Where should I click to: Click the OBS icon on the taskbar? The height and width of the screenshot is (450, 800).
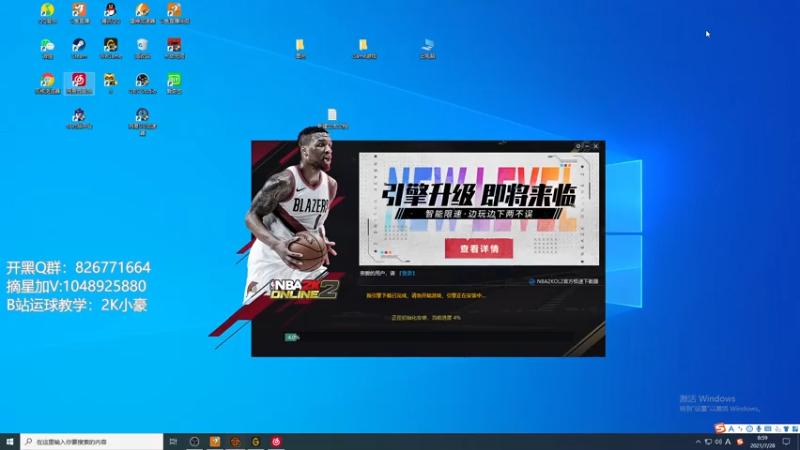[194, 441]
